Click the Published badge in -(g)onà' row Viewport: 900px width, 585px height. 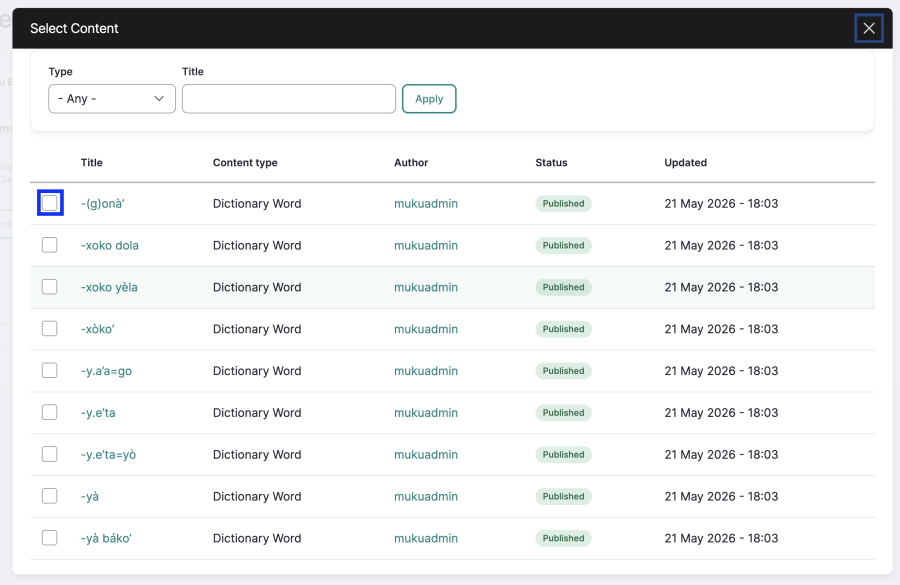[x=564, y=203]
